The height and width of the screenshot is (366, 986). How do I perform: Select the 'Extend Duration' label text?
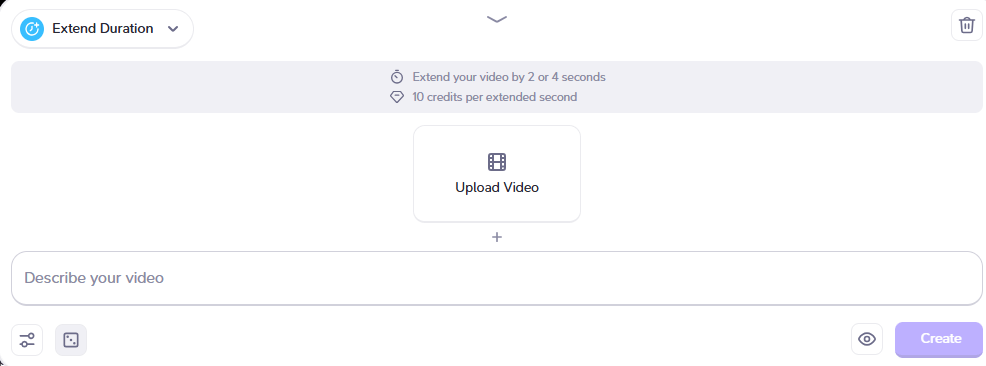coord(102,28)
